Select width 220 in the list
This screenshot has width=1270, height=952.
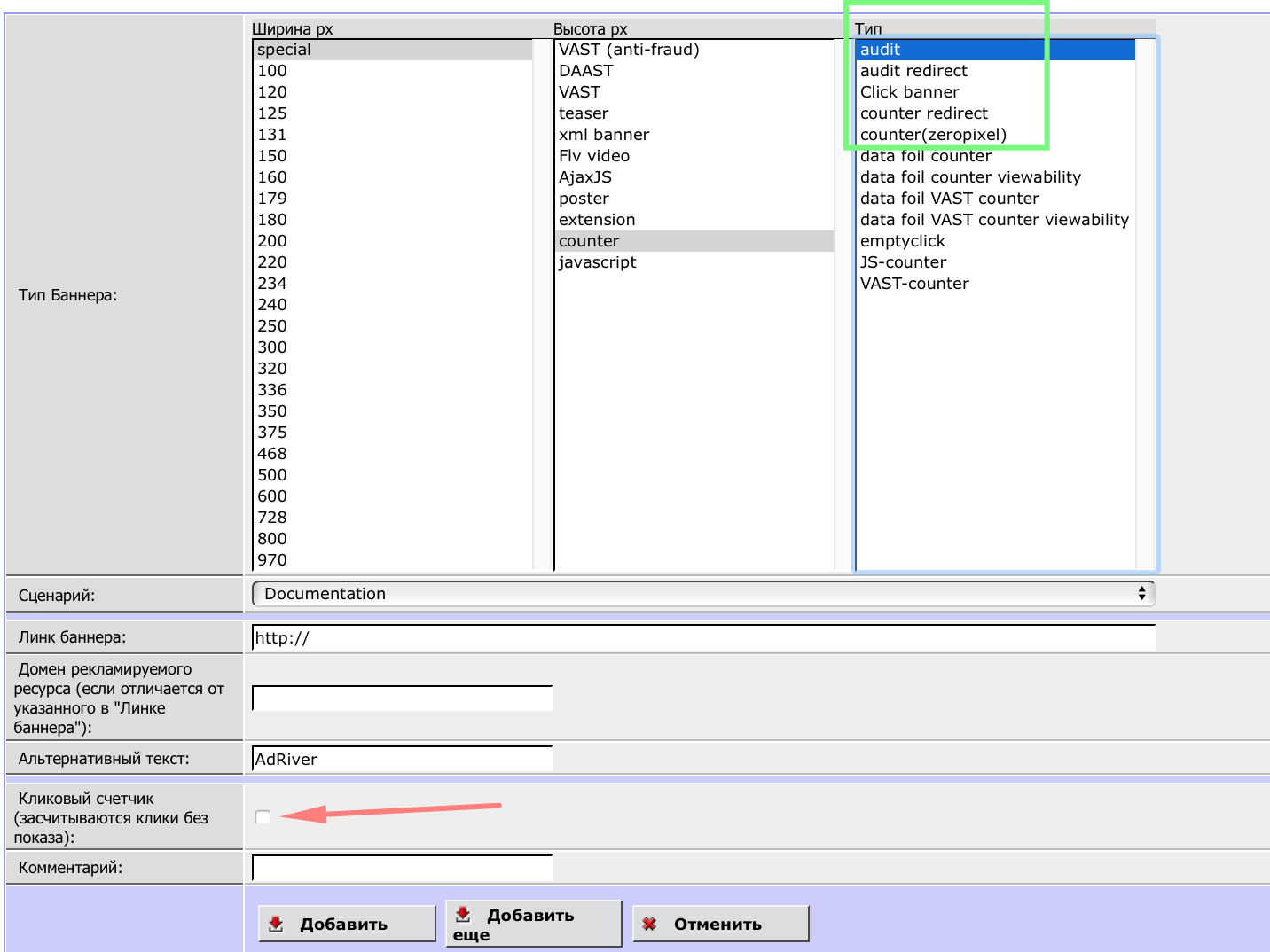pyautogui.click(x=392, y=262)
